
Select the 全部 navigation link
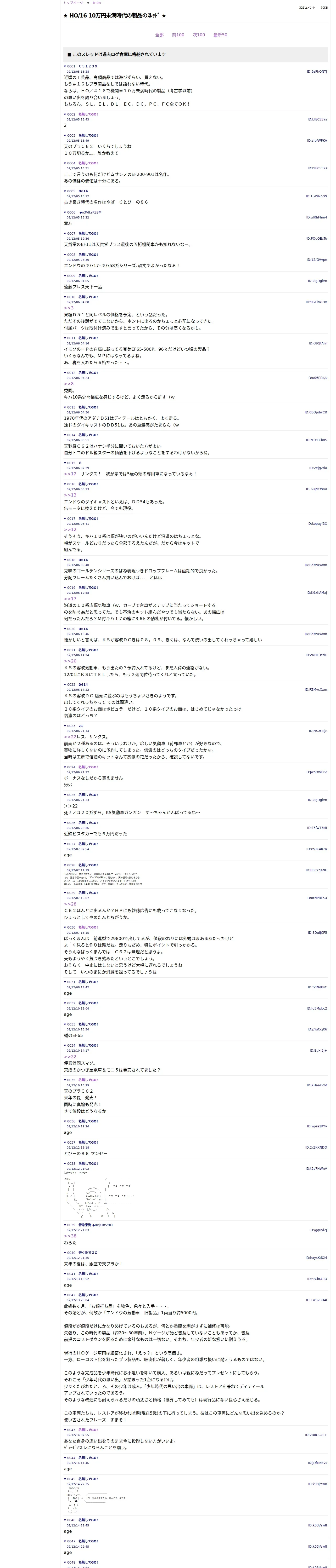click(x=159, y=35)
